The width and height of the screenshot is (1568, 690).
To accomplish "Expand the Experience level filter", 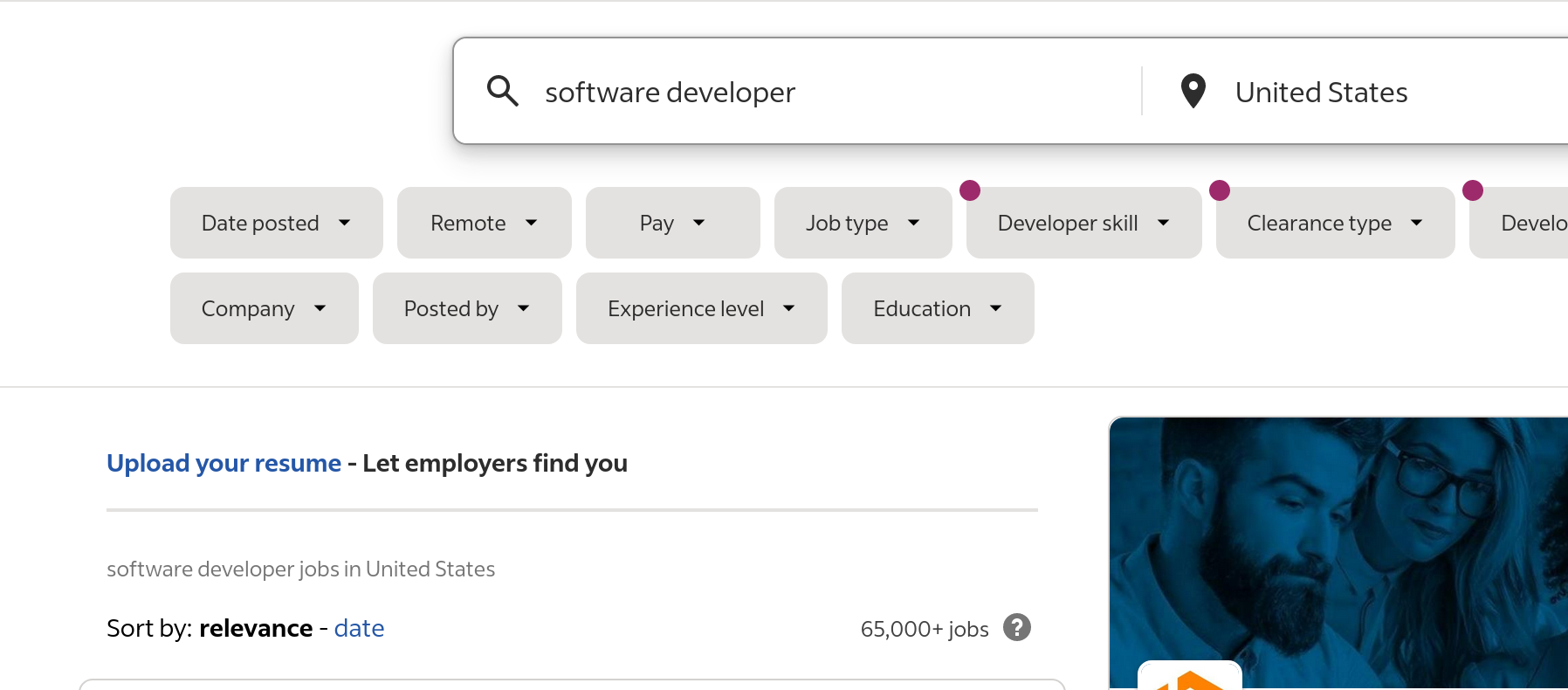I will pos(702,308).
